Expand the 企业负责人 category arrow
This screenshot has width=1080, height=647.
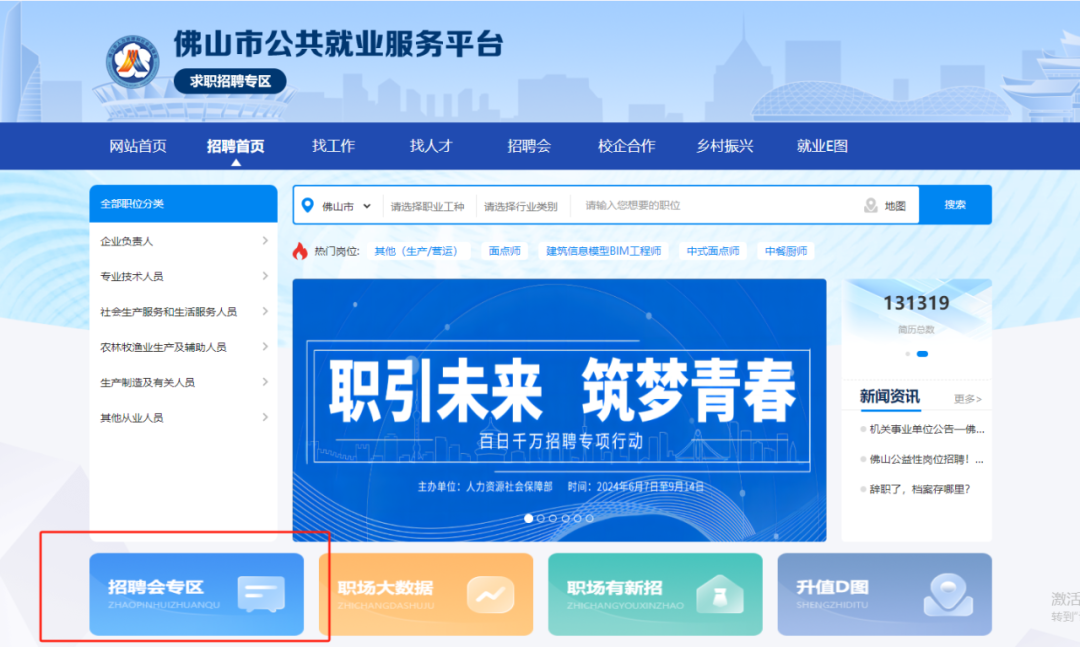265,240
